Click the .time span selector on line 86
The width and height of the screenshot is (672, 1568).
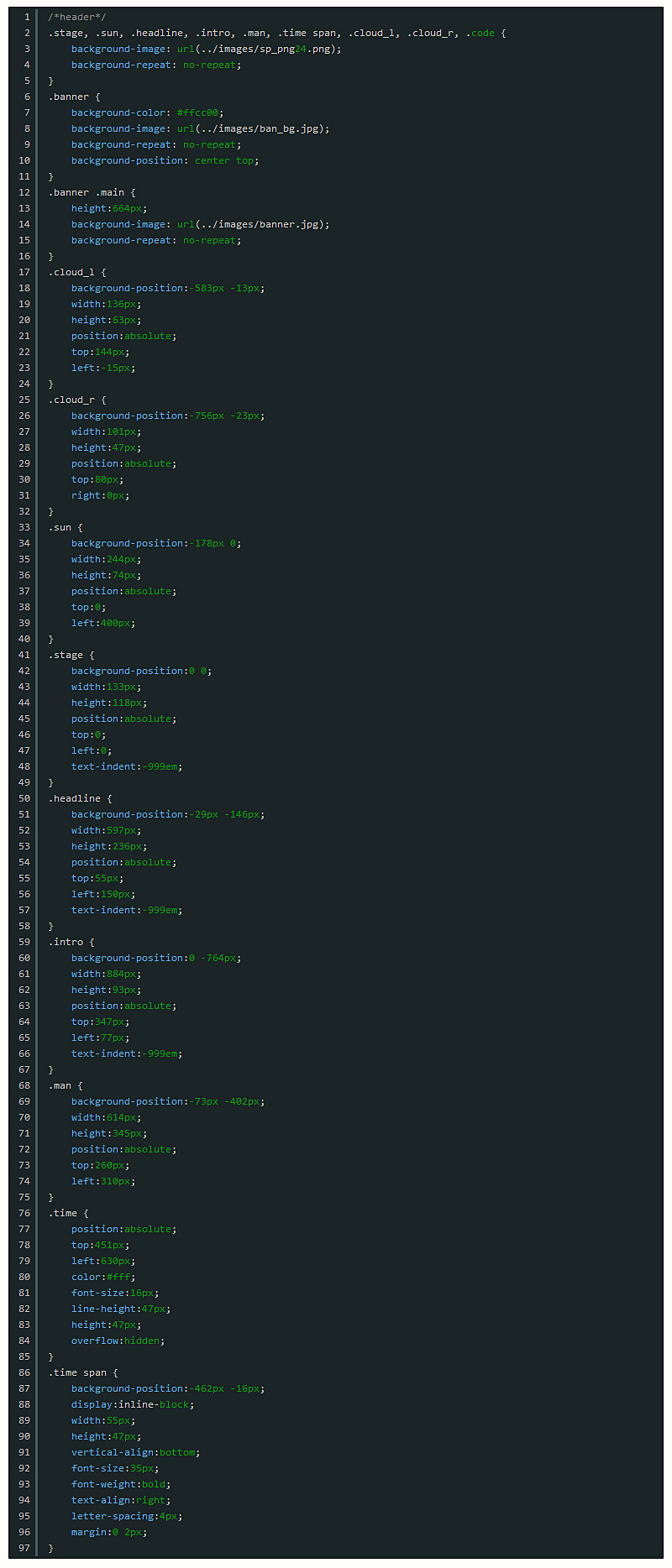[77, 1372]
